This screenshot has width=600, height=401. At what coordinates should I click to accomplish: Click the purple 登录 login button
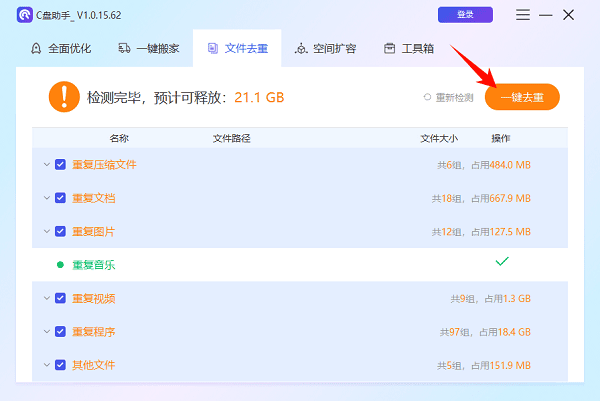point(465,15)
